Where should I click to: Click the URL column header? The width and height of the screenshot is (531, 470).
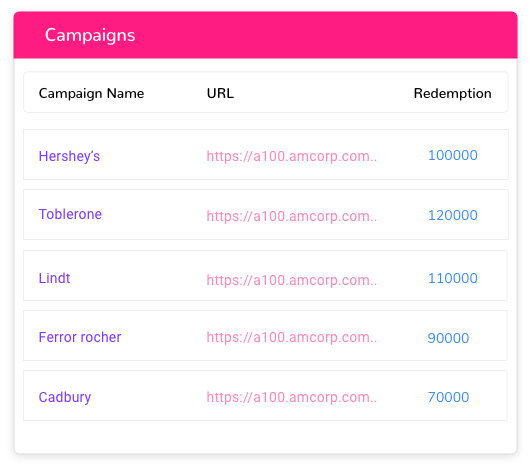pyautogui.click(x=220, y=93)
